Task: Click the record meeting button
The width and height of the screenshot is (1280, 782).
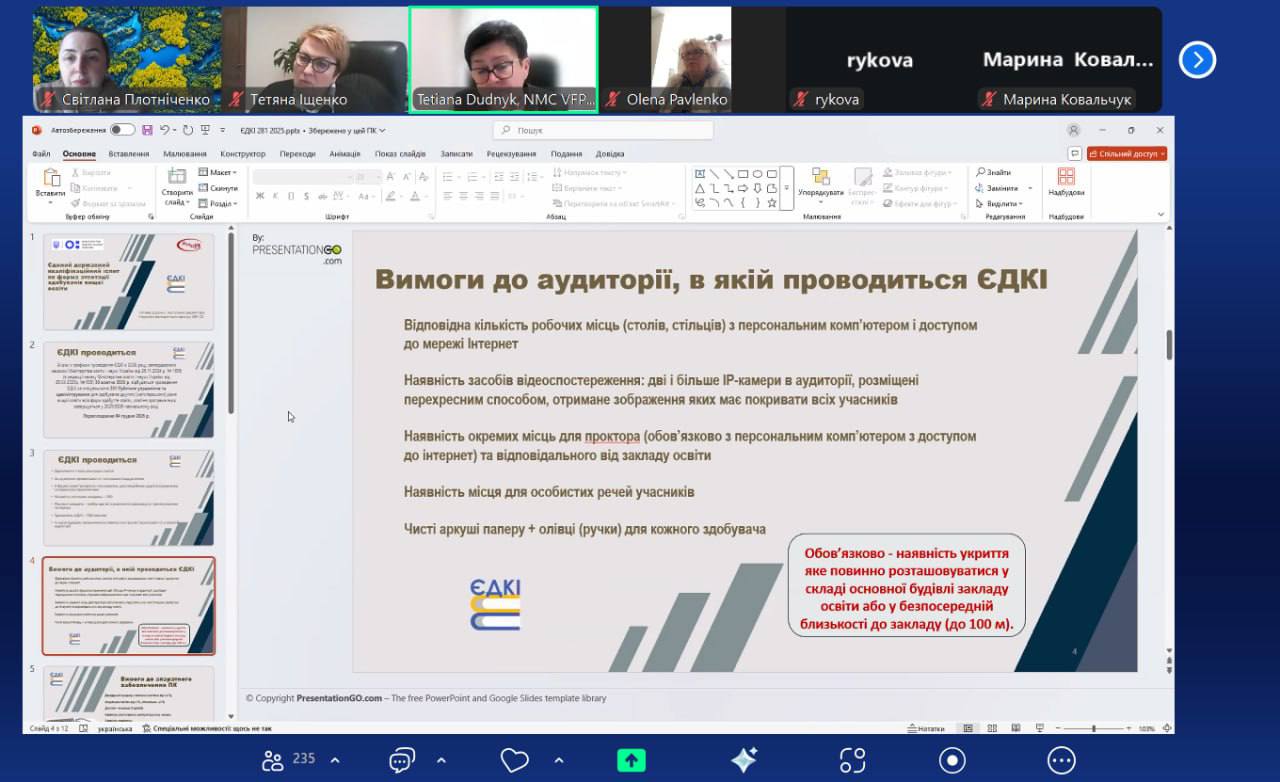Action: coord(952,760)
